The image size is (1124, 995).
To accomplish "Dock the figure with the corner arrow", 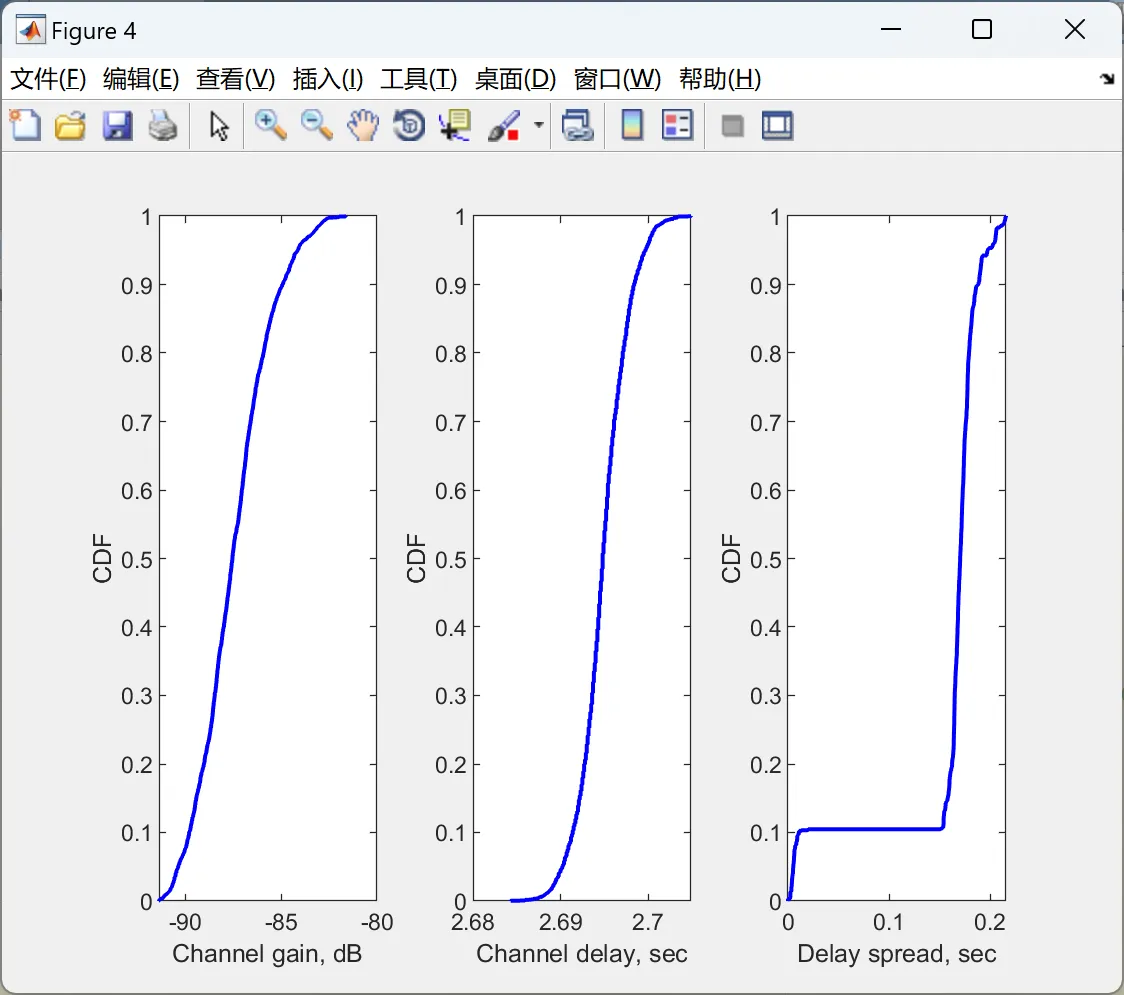I will tap(1108, 79).
